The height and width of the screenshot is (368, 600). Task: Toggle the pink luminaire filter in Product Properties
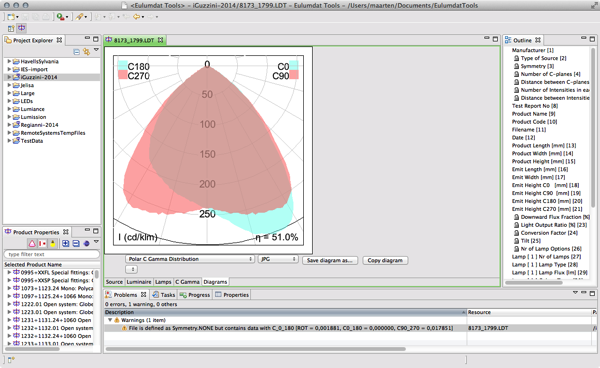(x=32, y=243)
